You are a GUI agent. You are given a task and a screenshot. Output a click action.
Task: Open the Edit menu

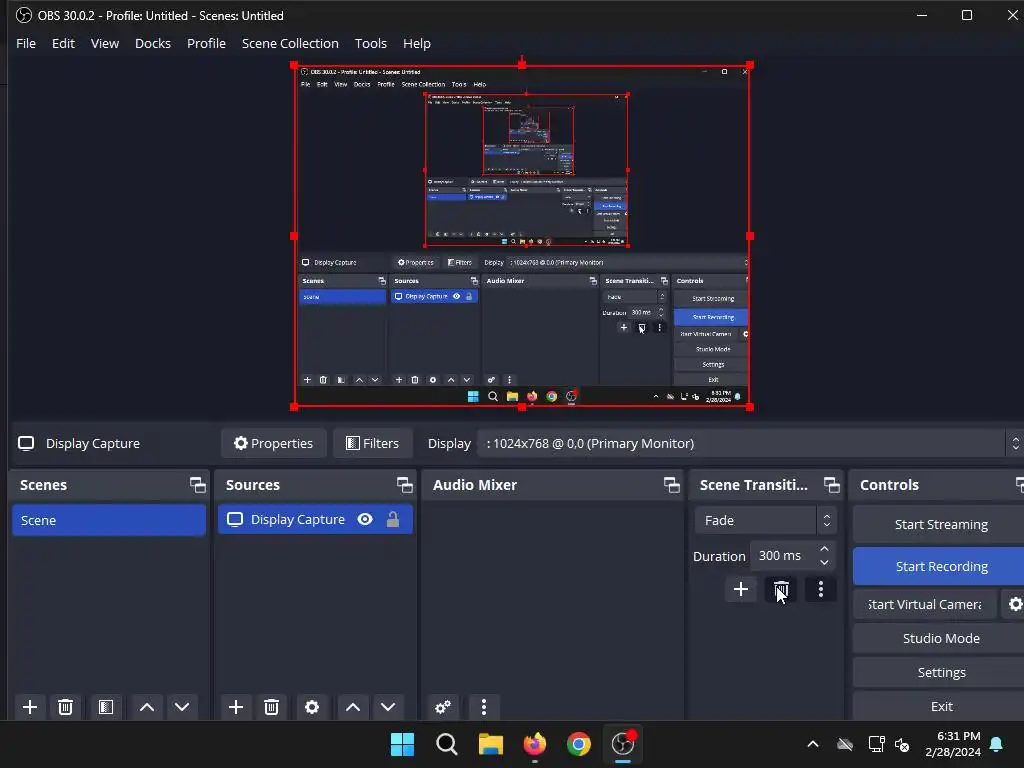click(63, 43)
